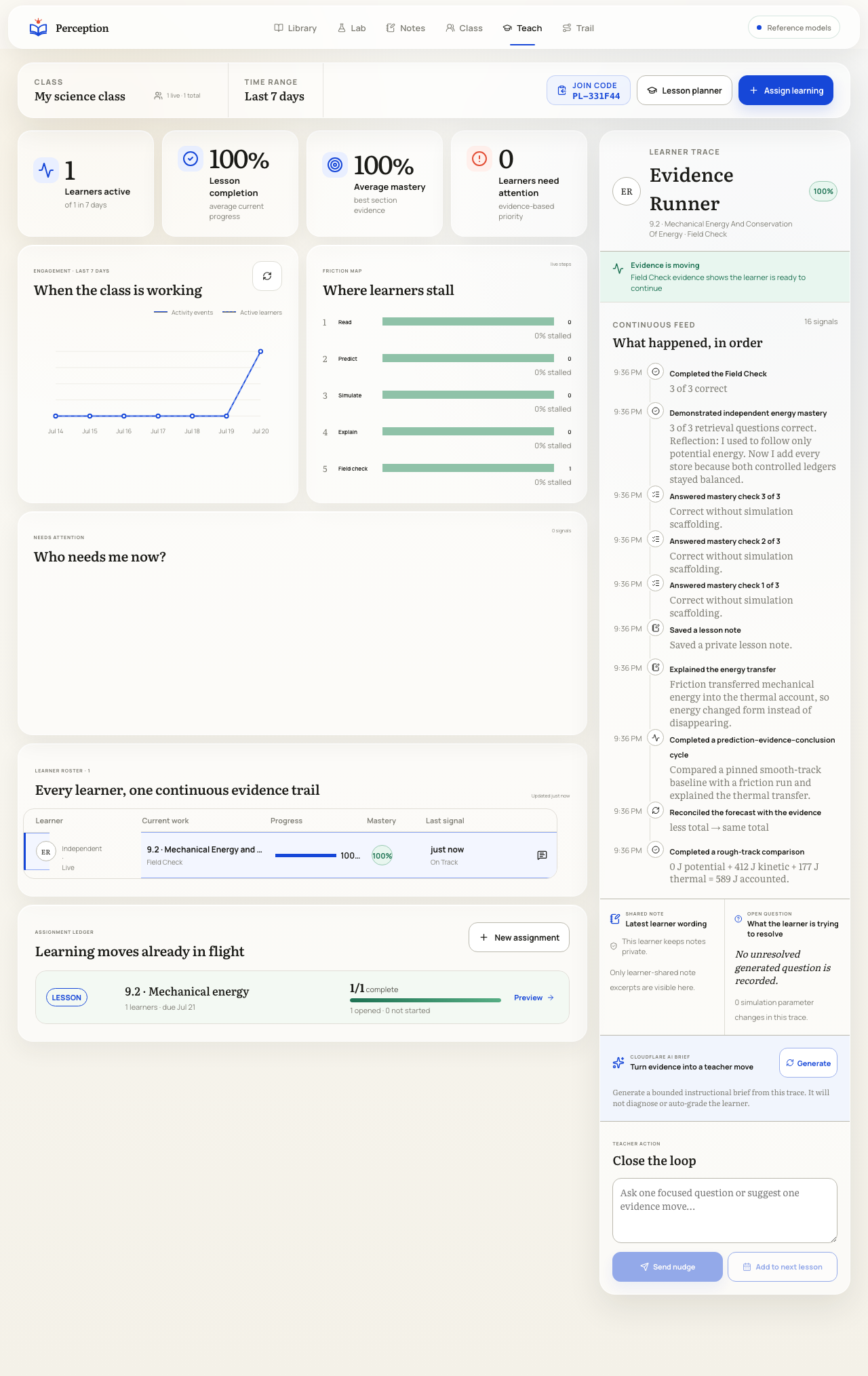This screenshot has width=868, height=1376.
Task: Select the Teach tab
Action: [x=522, y=28]
